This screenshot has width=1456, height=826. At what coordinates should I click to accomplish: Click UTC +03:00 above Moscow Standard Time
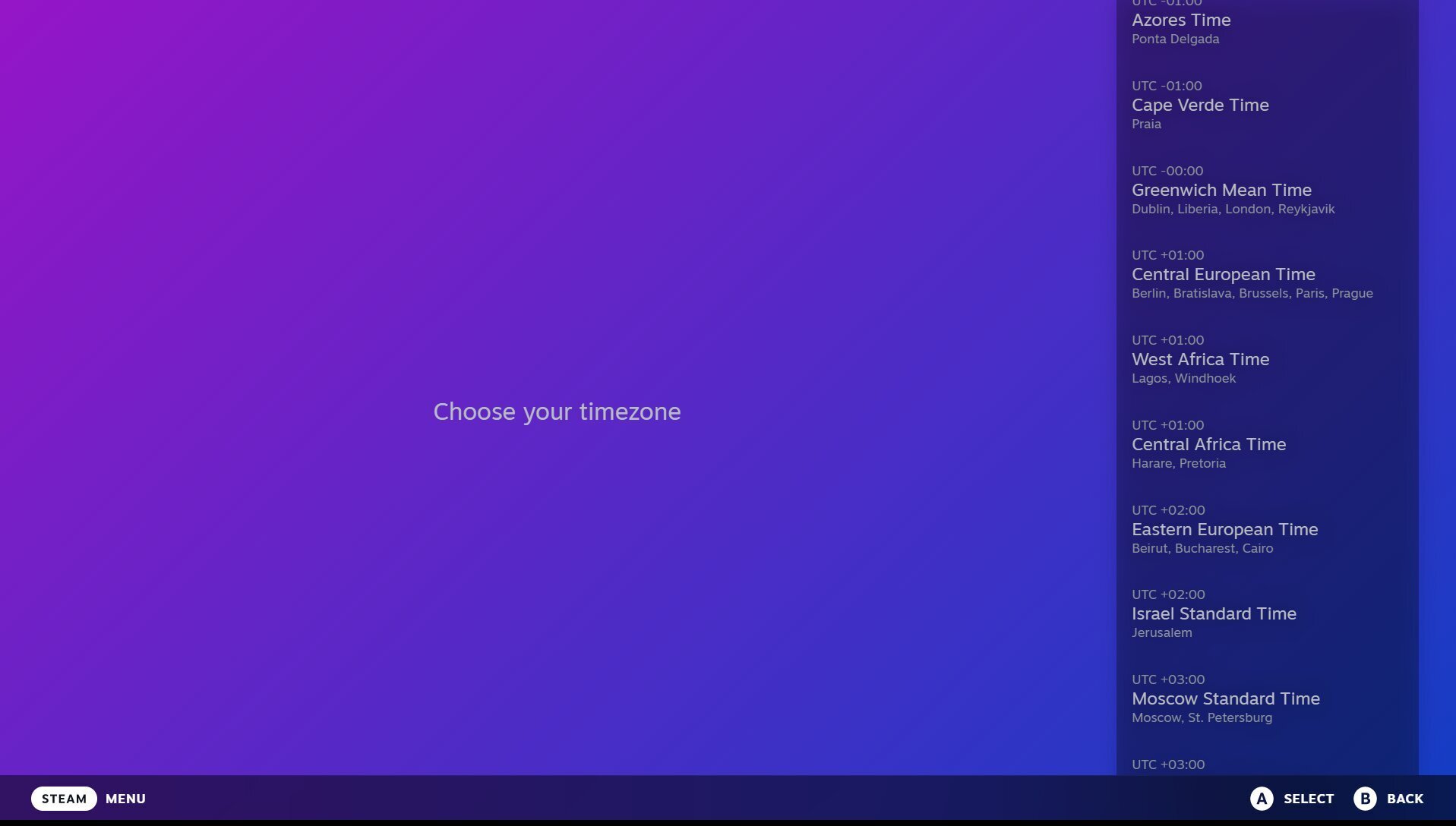tap(1168, 679)
